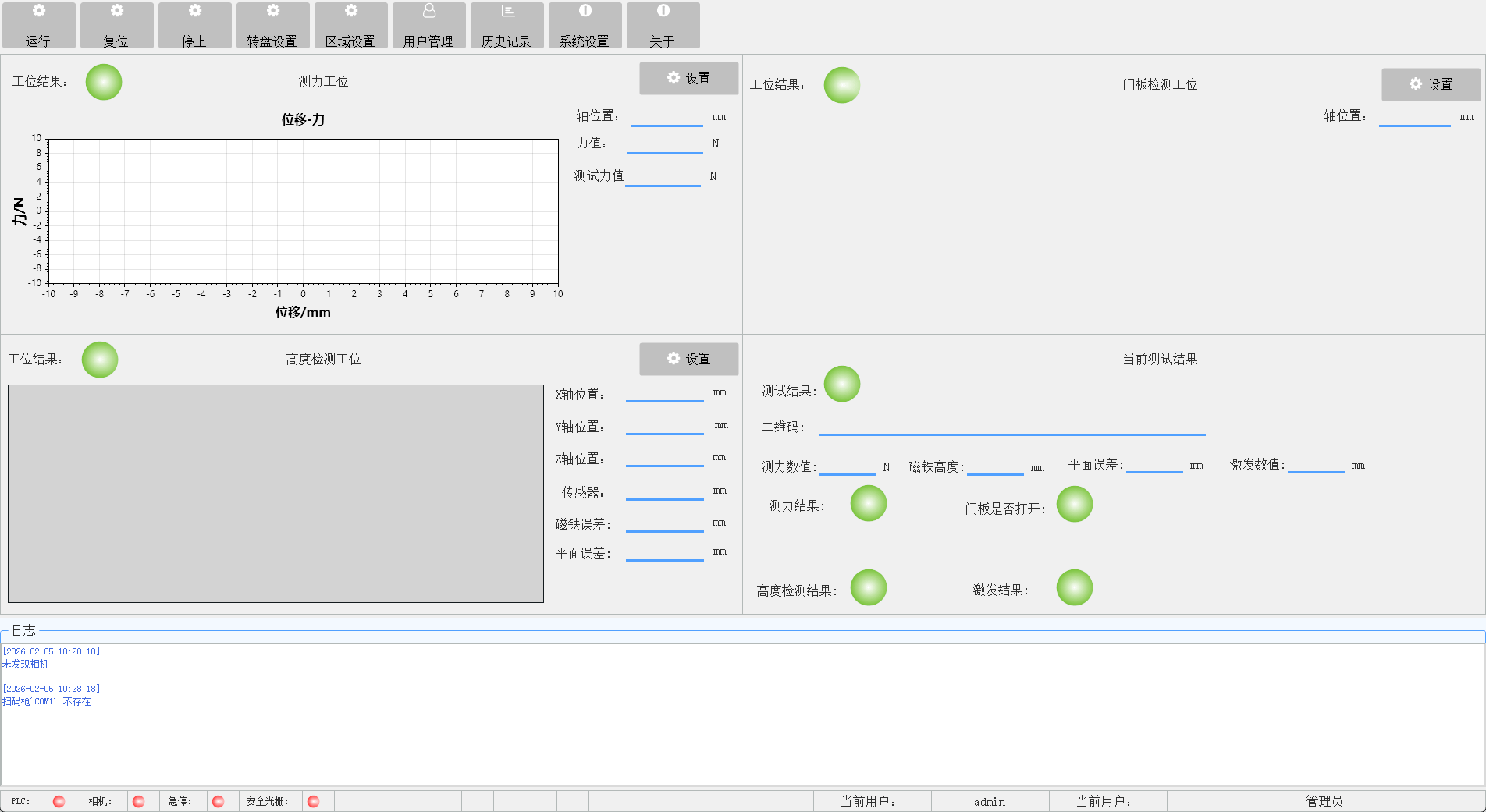Click the 安全光栅 status indicator
Image resolution: width=1486 pixels, height=812 pixels.
314,801
